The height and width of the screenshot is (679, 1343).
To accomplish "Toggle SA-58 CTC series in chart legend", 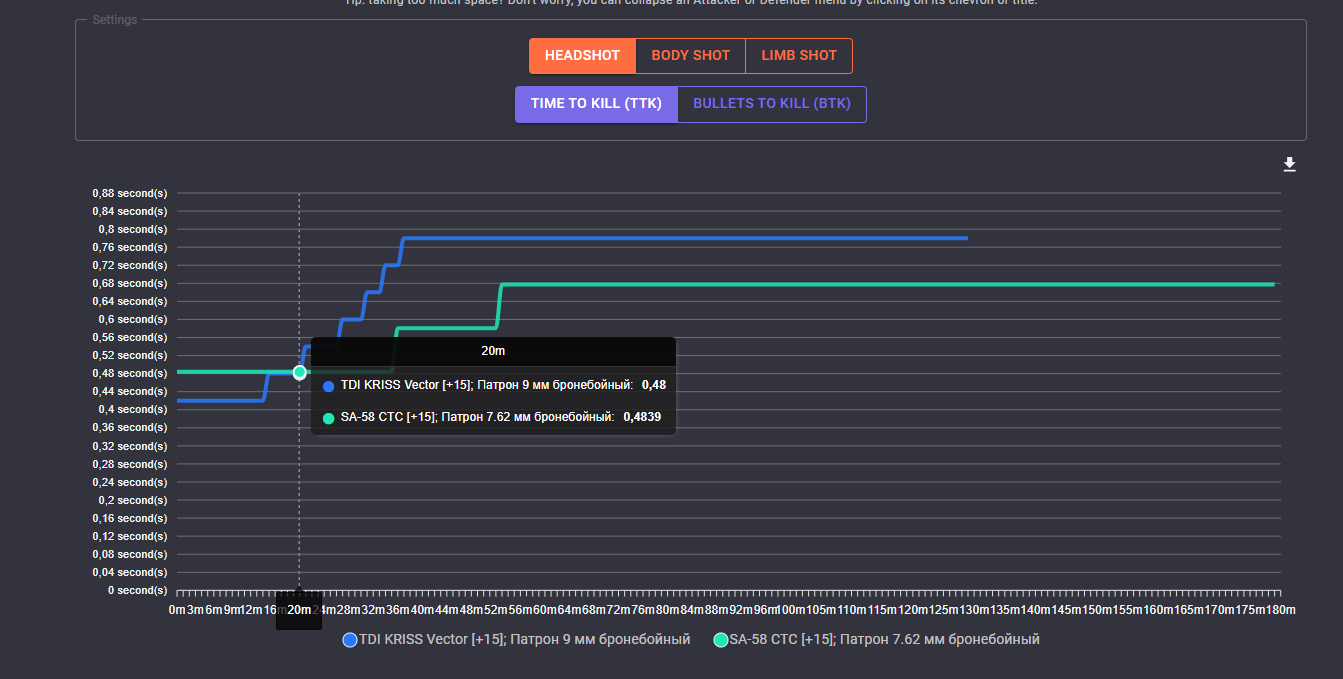I will [877, 639].
